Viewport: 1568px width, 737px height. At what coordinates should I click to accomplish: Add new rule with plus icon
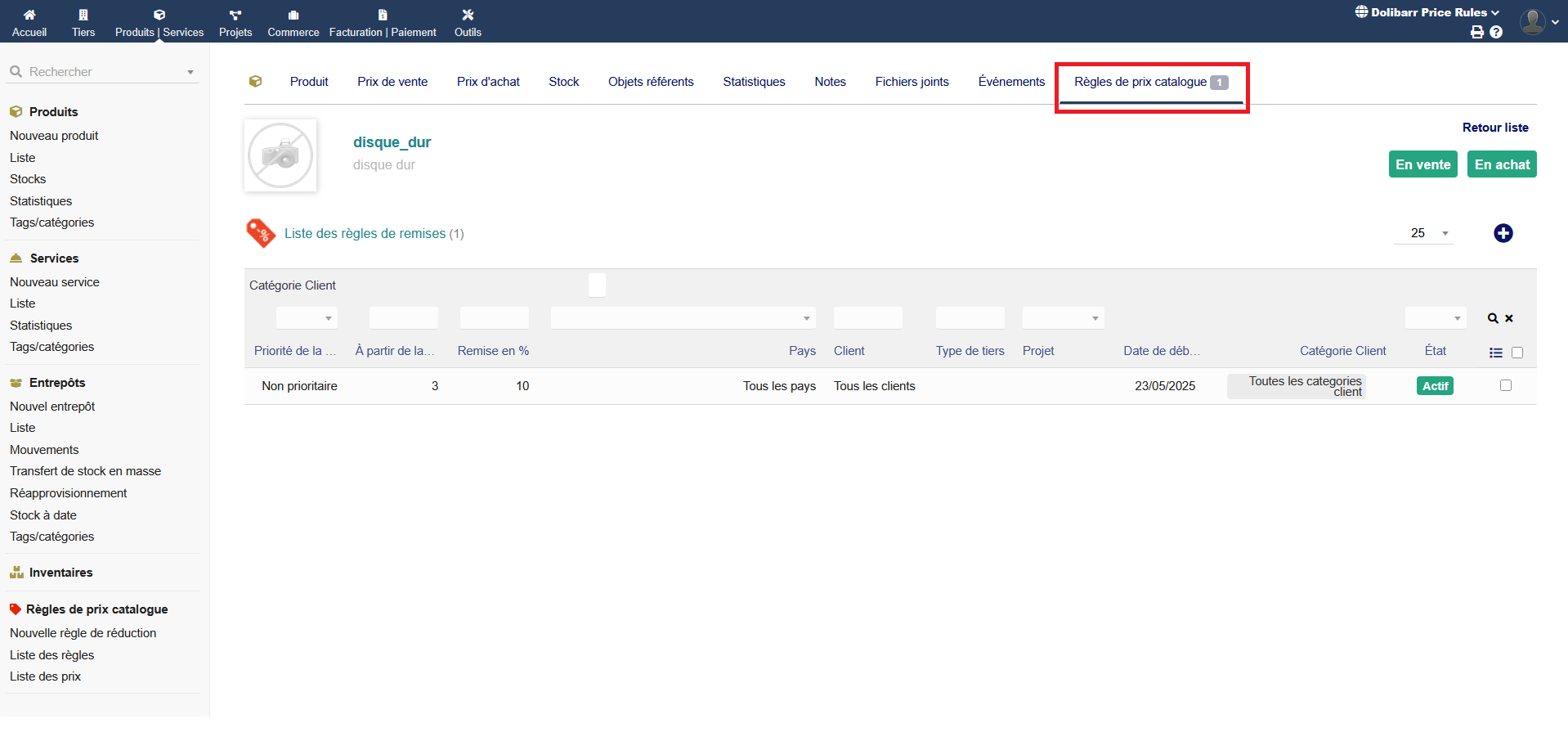pyautogui.click(x=1503, y=233)
